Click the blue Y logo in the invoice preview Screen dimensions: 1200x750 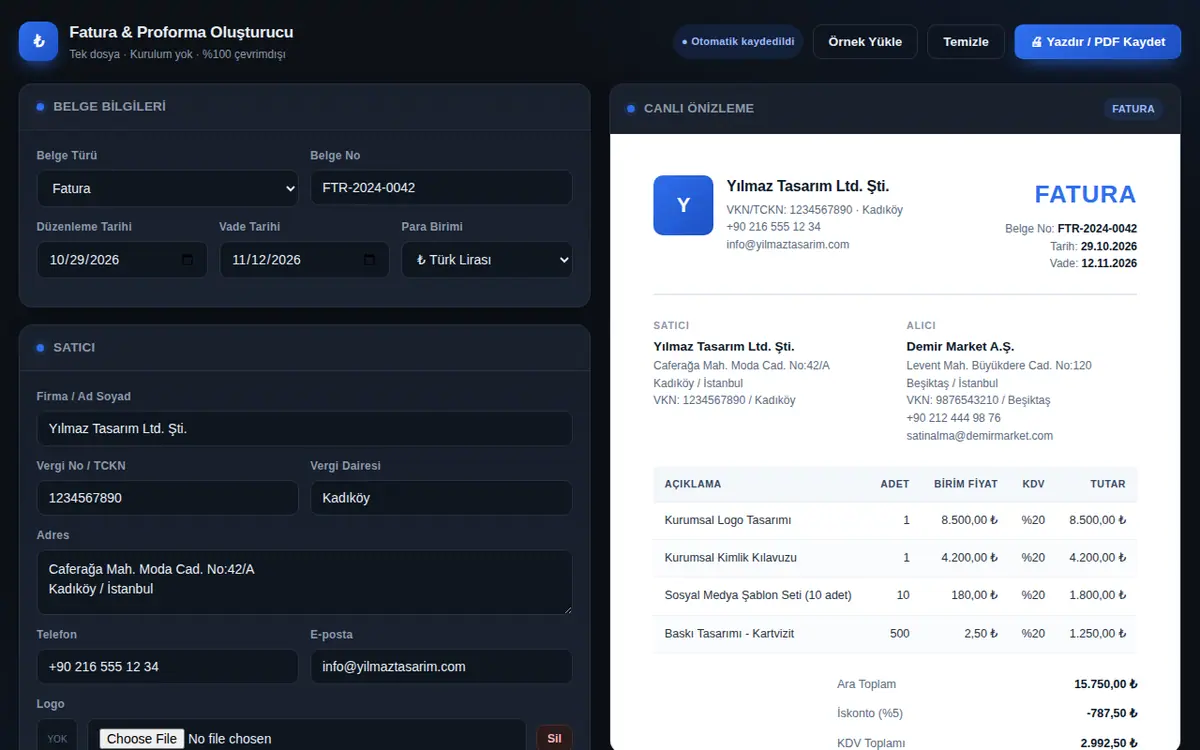click(683, 205)
